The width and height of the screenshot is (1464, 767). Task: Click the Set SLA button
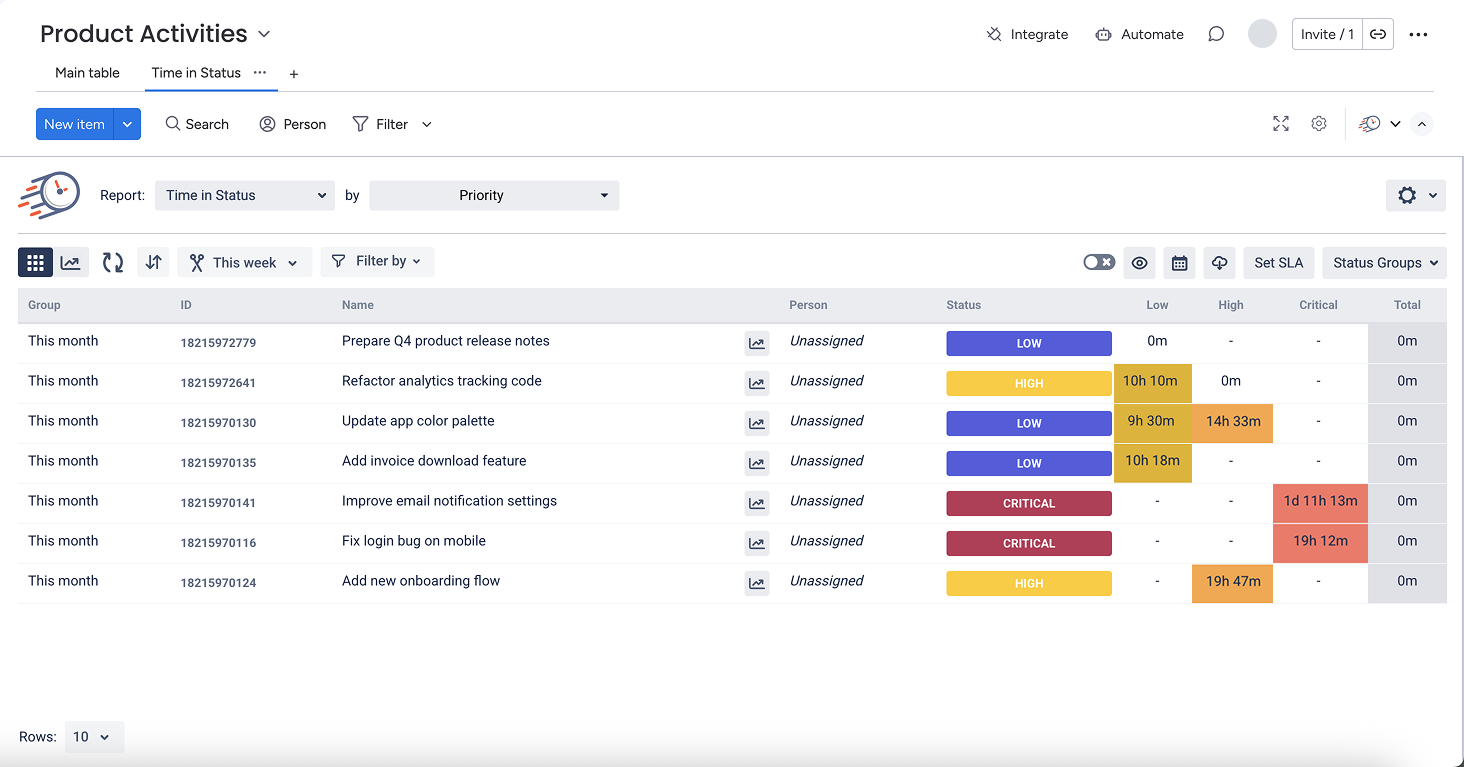1278,263
